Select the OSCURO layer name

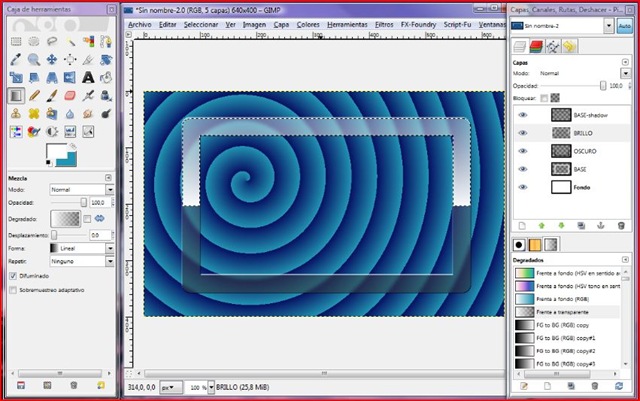585,151
